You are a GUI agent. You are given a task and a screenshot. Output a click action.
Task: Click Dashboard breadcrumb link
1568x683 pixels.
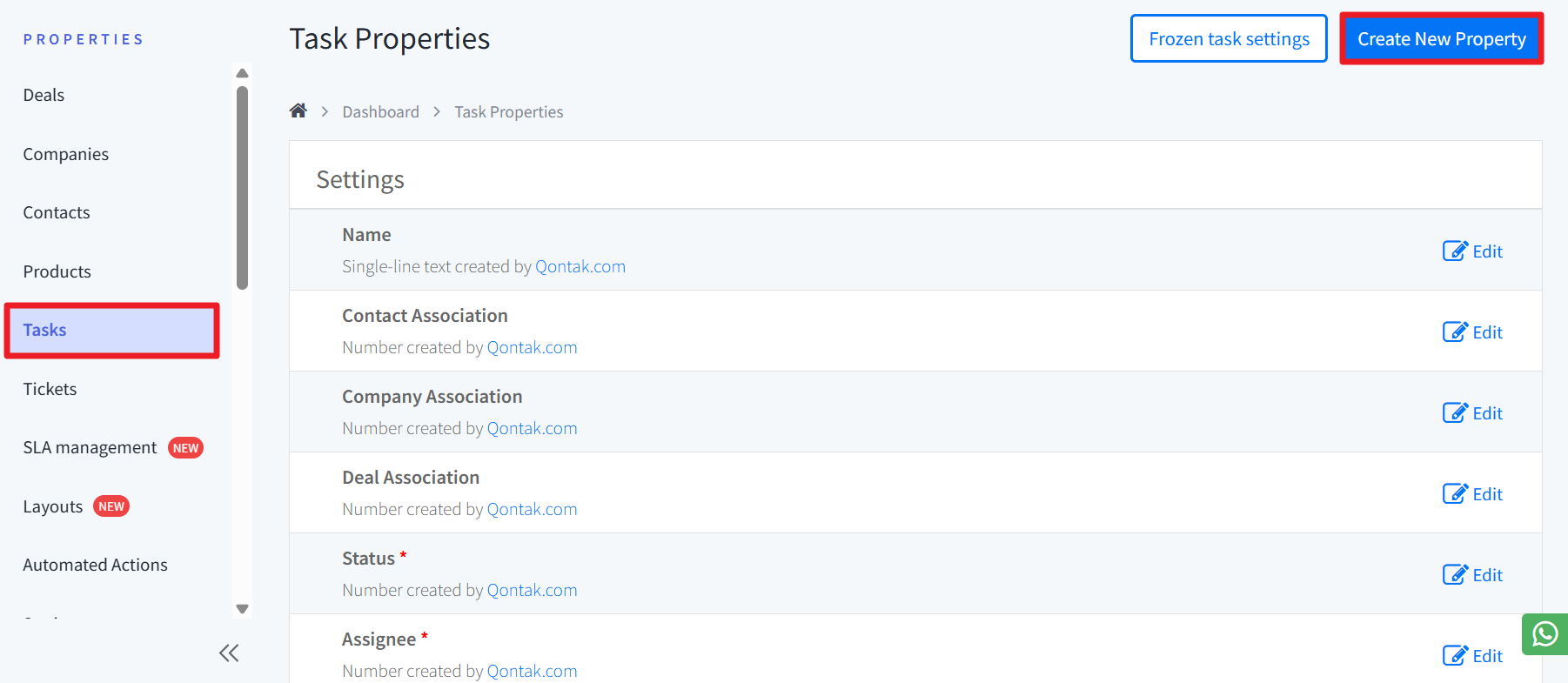pyautogui.click(x=380, y=112)
